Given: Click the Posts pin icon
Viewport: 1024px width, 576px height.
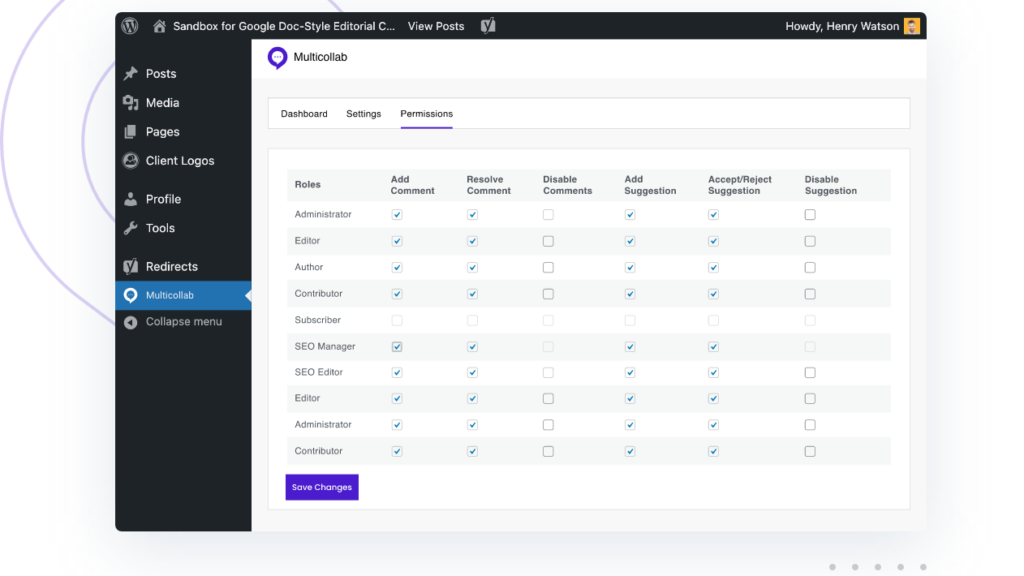Looking at the screenshot, I should 131,73.
